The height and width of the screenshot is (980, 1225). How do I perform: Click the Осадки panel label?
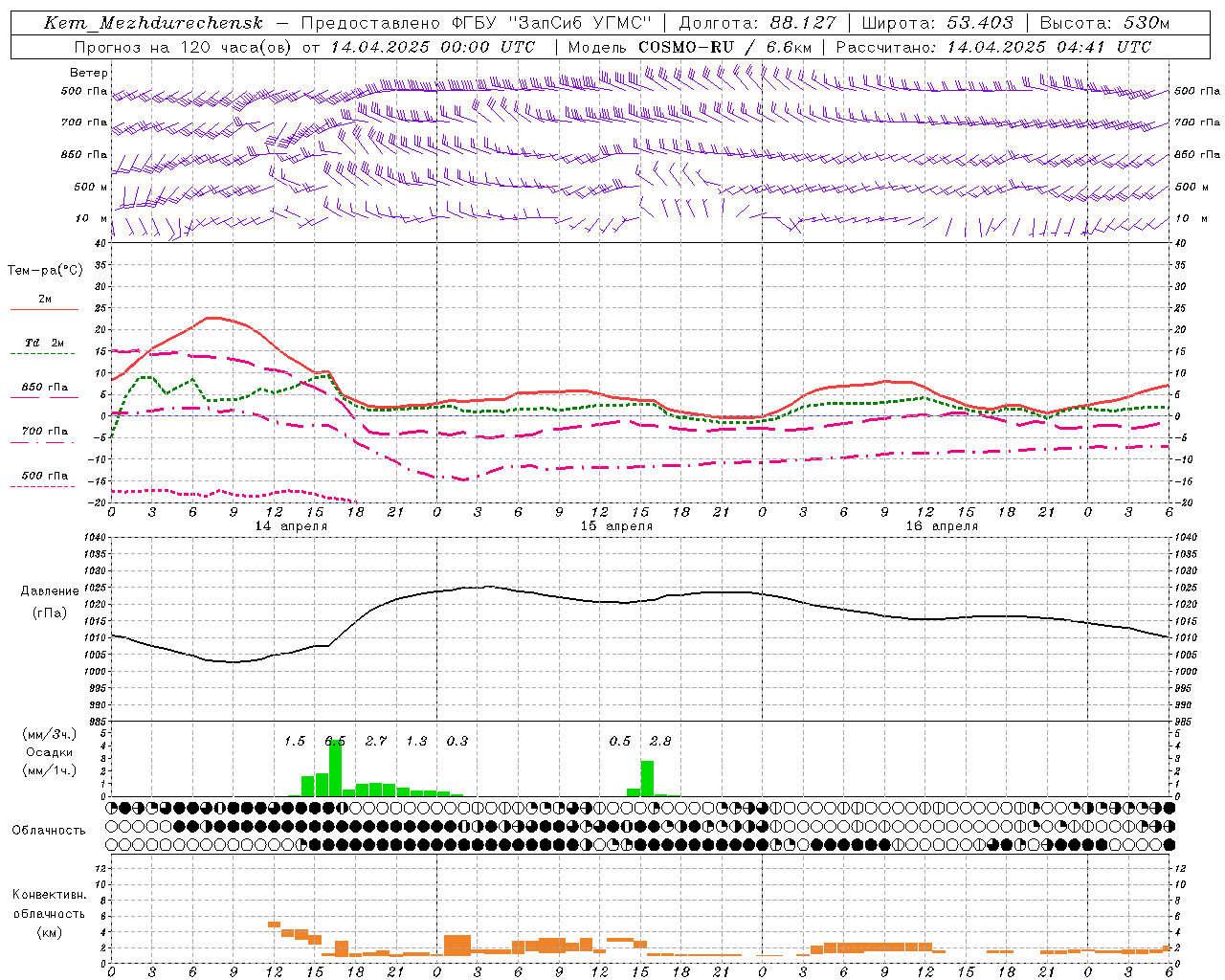click(50, 752)
